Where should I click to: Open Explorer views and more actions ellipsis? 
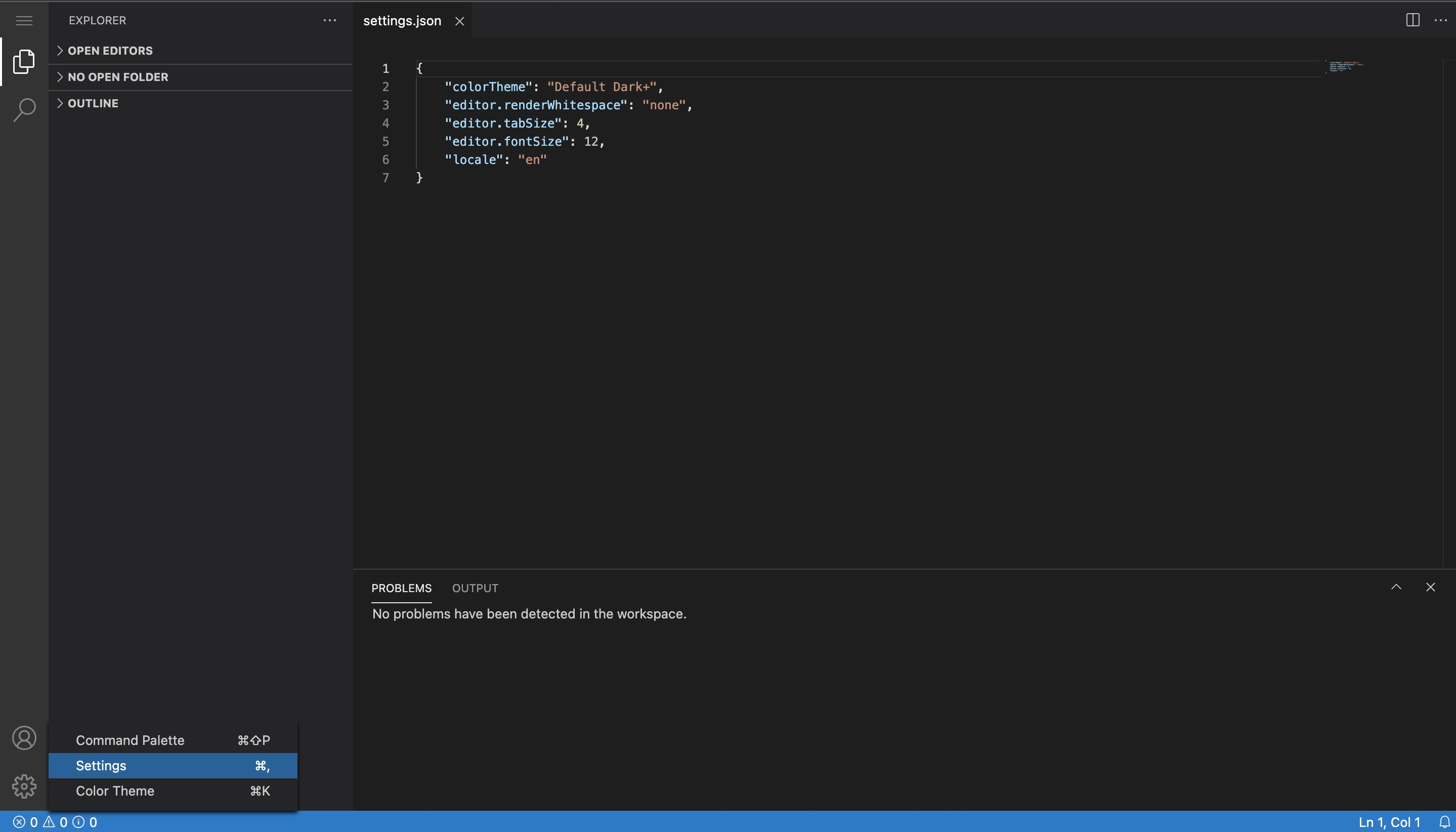329,21
